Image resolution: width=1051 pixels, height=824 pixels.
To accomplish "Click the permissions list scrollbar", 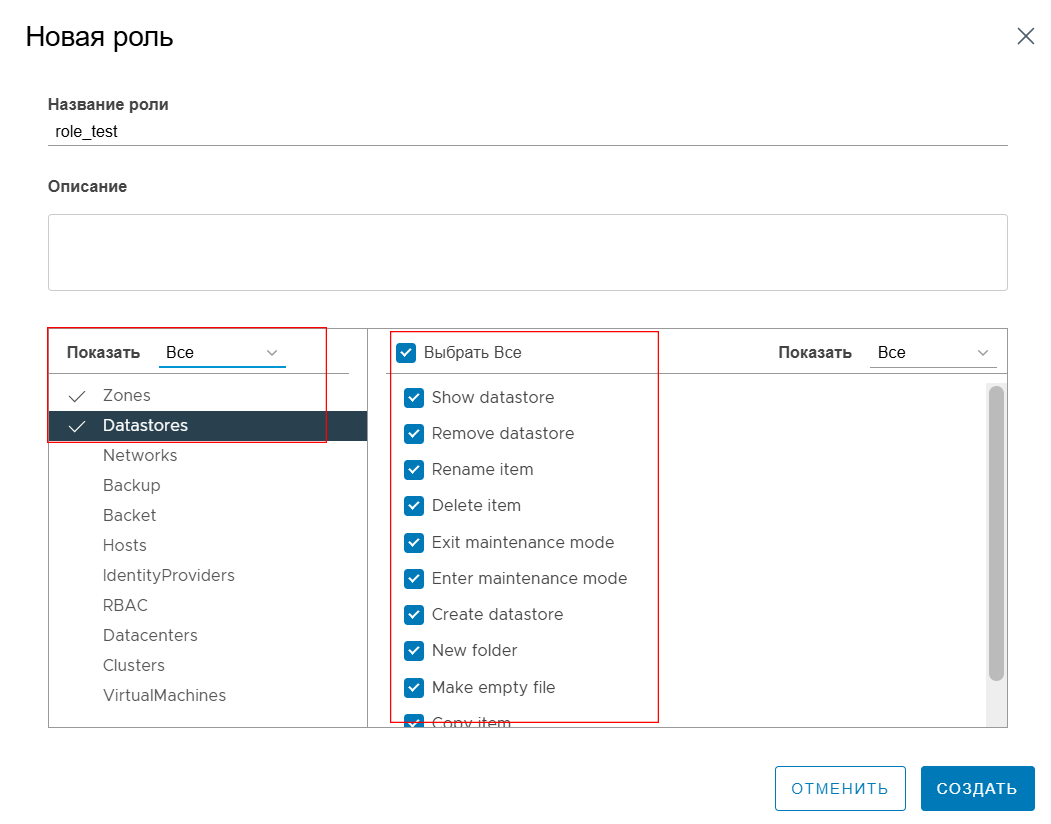I will coord(997,534).
